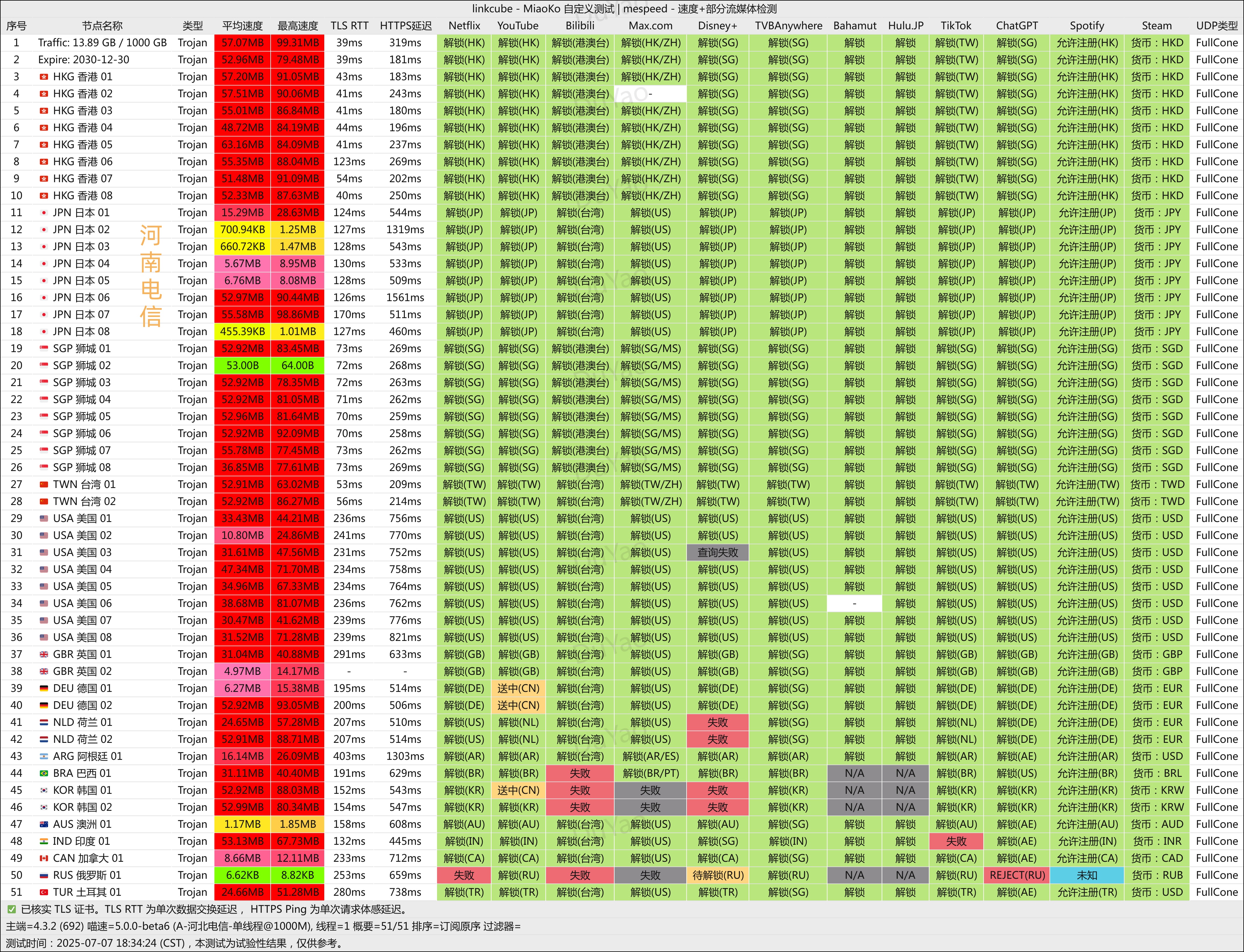This screenshot has width=1244, height=952.
Task: Click the US flag beside USA 美国 06
Action: click(44, 603)
